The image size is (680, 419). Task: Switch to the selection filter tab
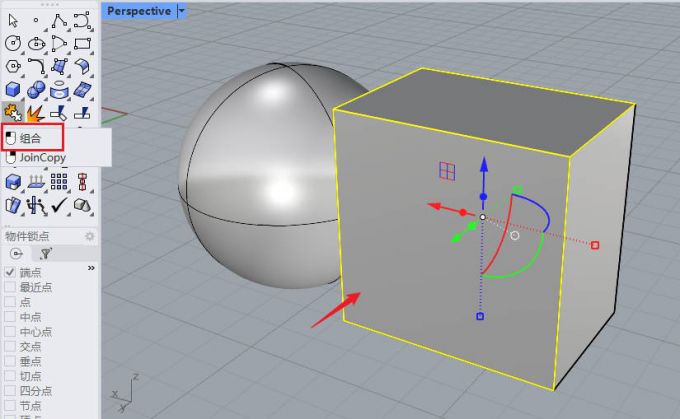pyautogui.click(x=46, y=254)
